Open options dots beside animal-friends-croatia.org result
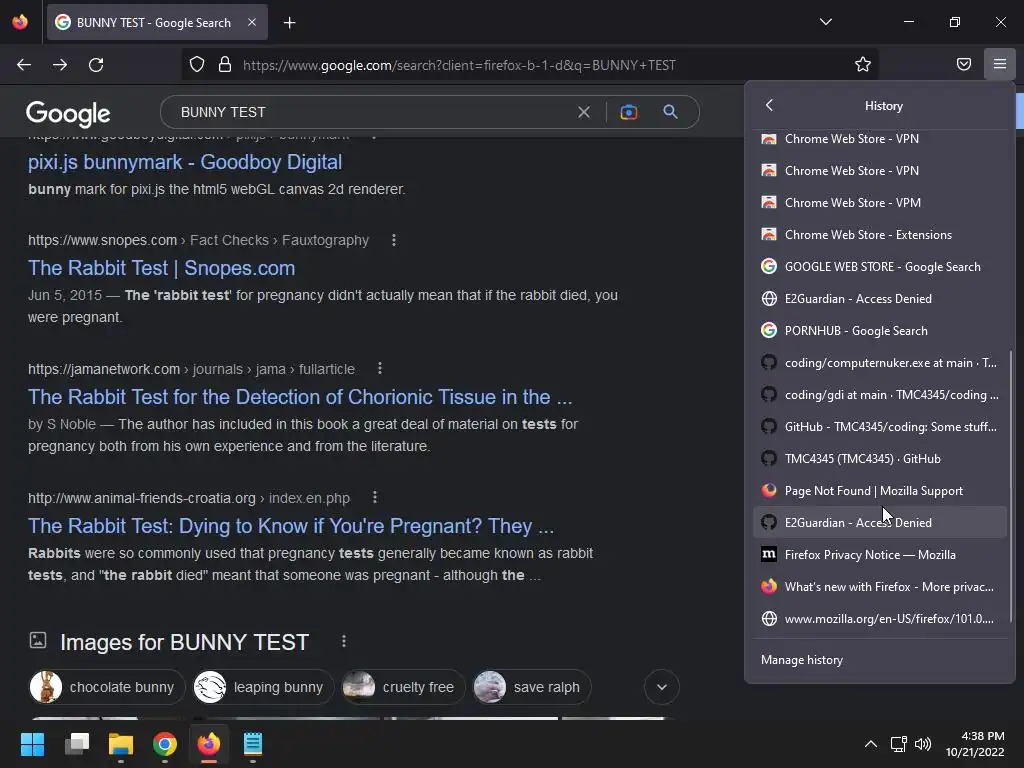 374,498
